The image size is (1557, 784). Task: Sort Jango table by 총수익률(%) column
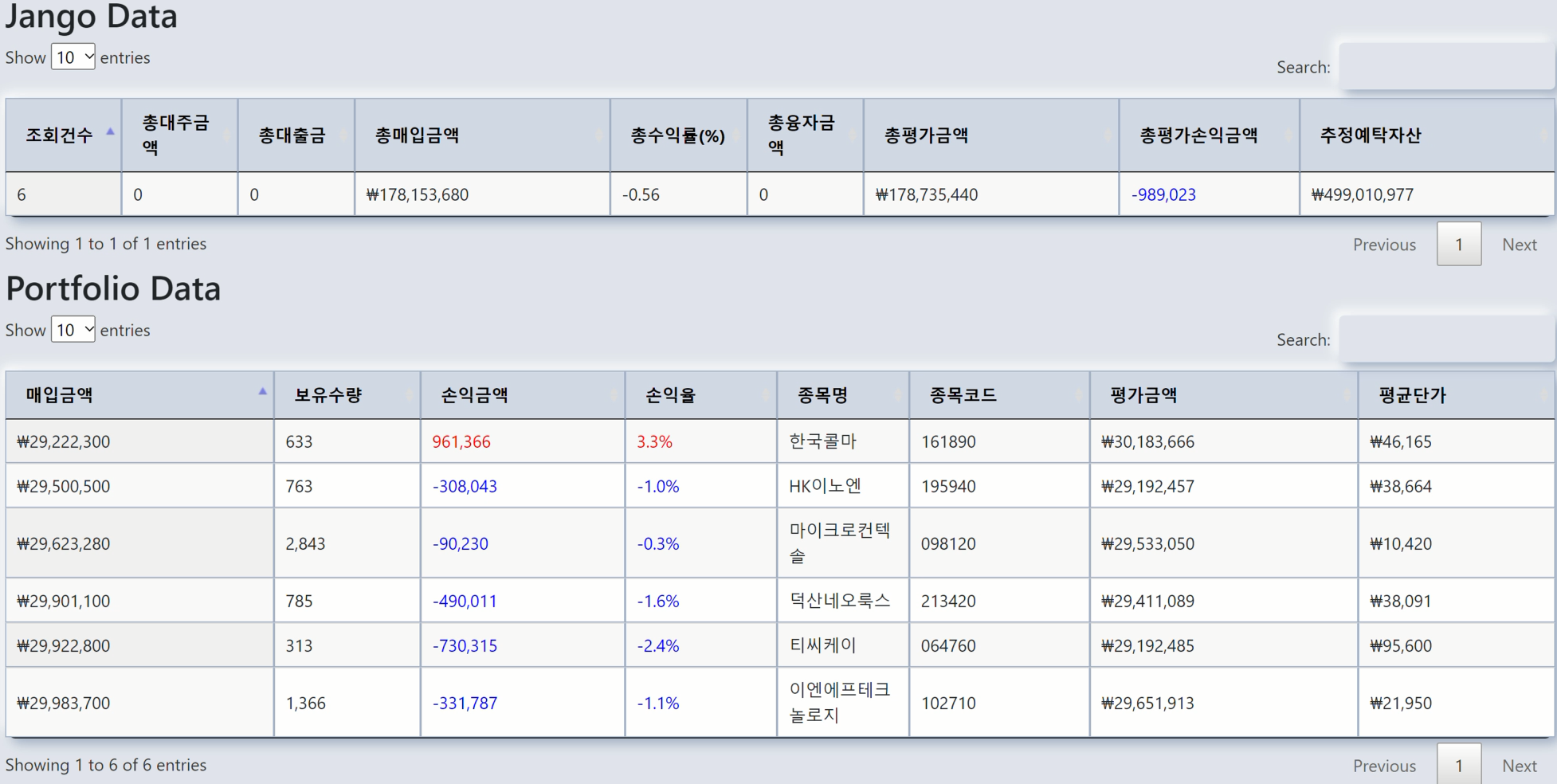click(678, 135)
